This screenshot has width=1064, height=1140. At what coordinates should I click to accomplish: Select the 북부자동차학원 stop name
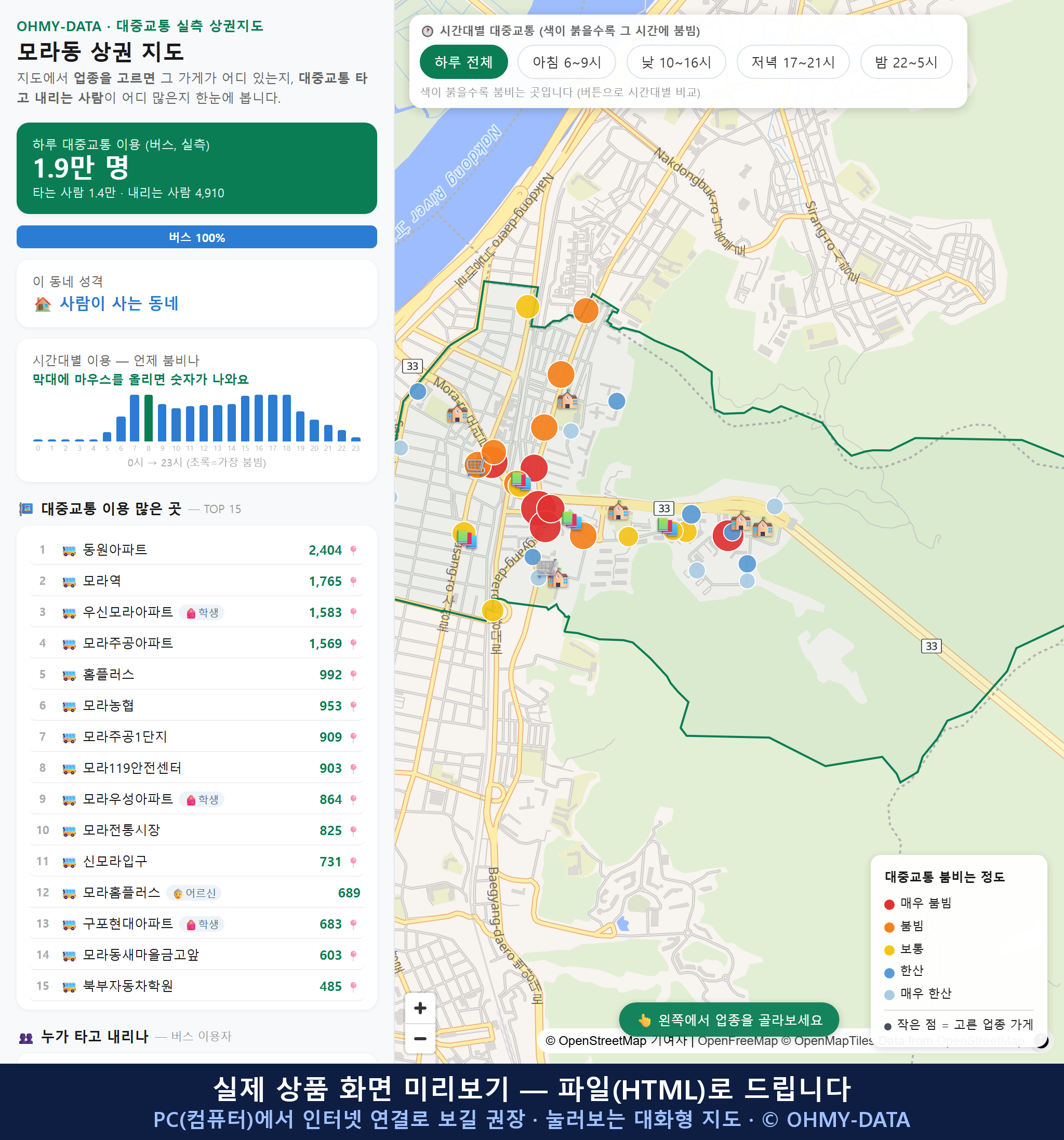tap(128, 986)
